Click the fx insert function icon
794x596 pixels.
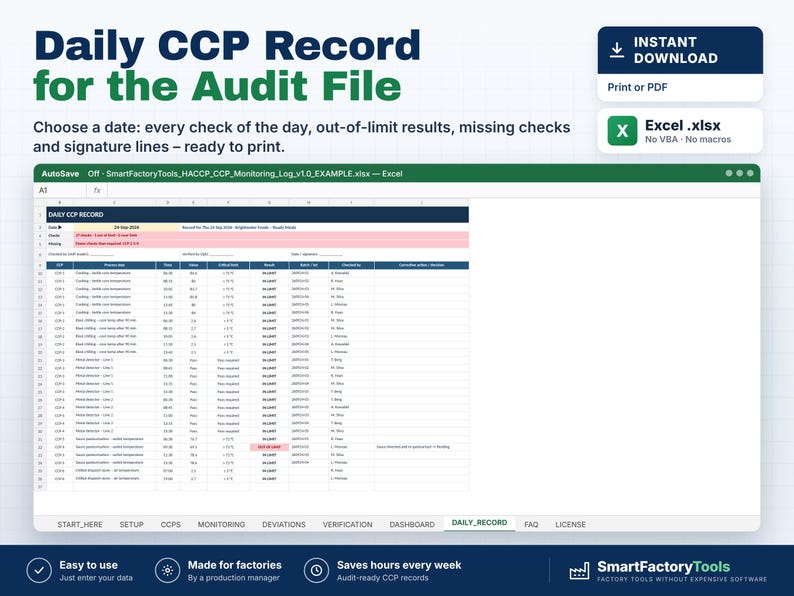click(97, 190)
